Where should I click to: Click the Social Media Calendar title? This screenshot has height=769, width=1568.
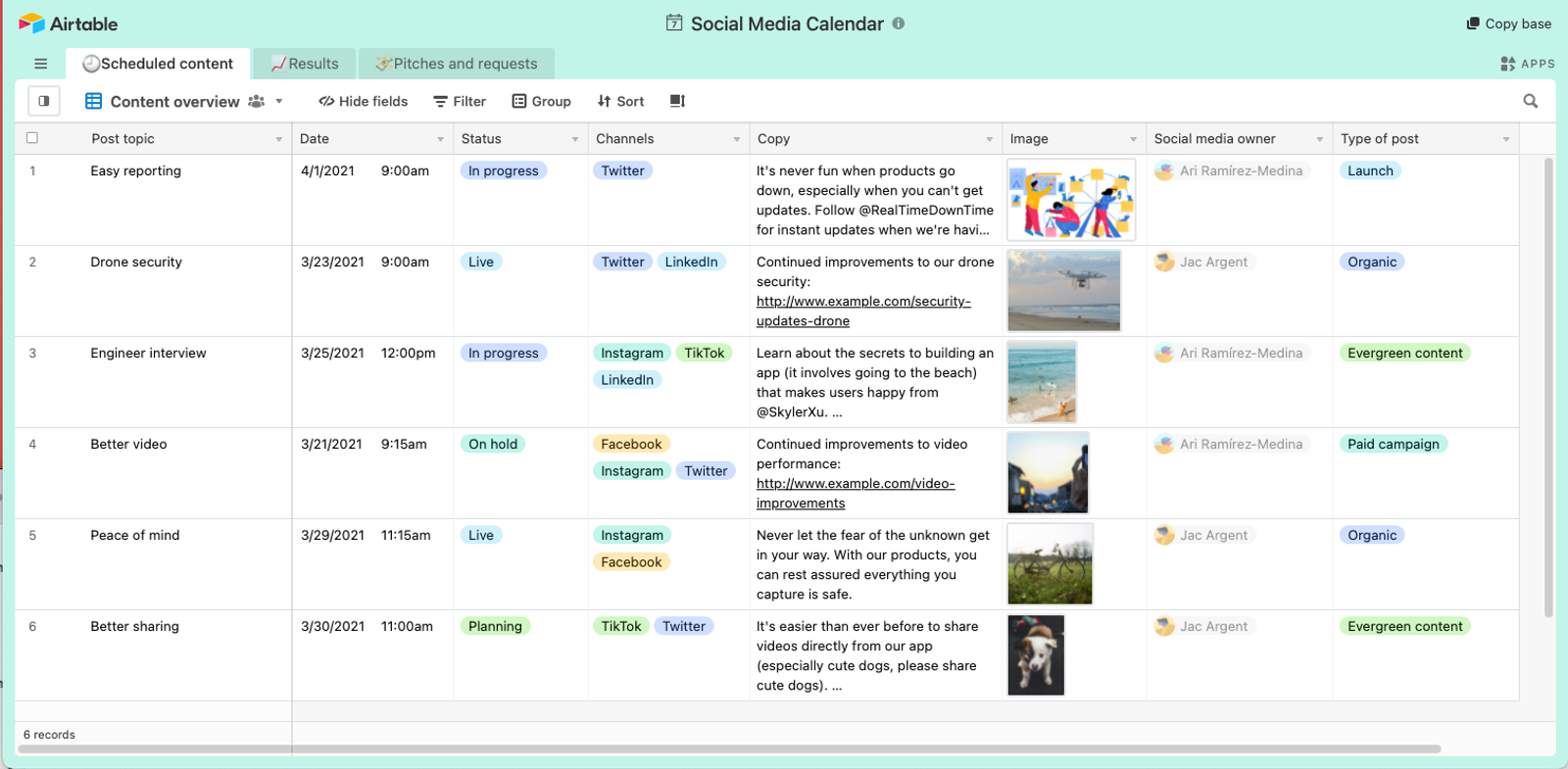click(x=787, y=24)
